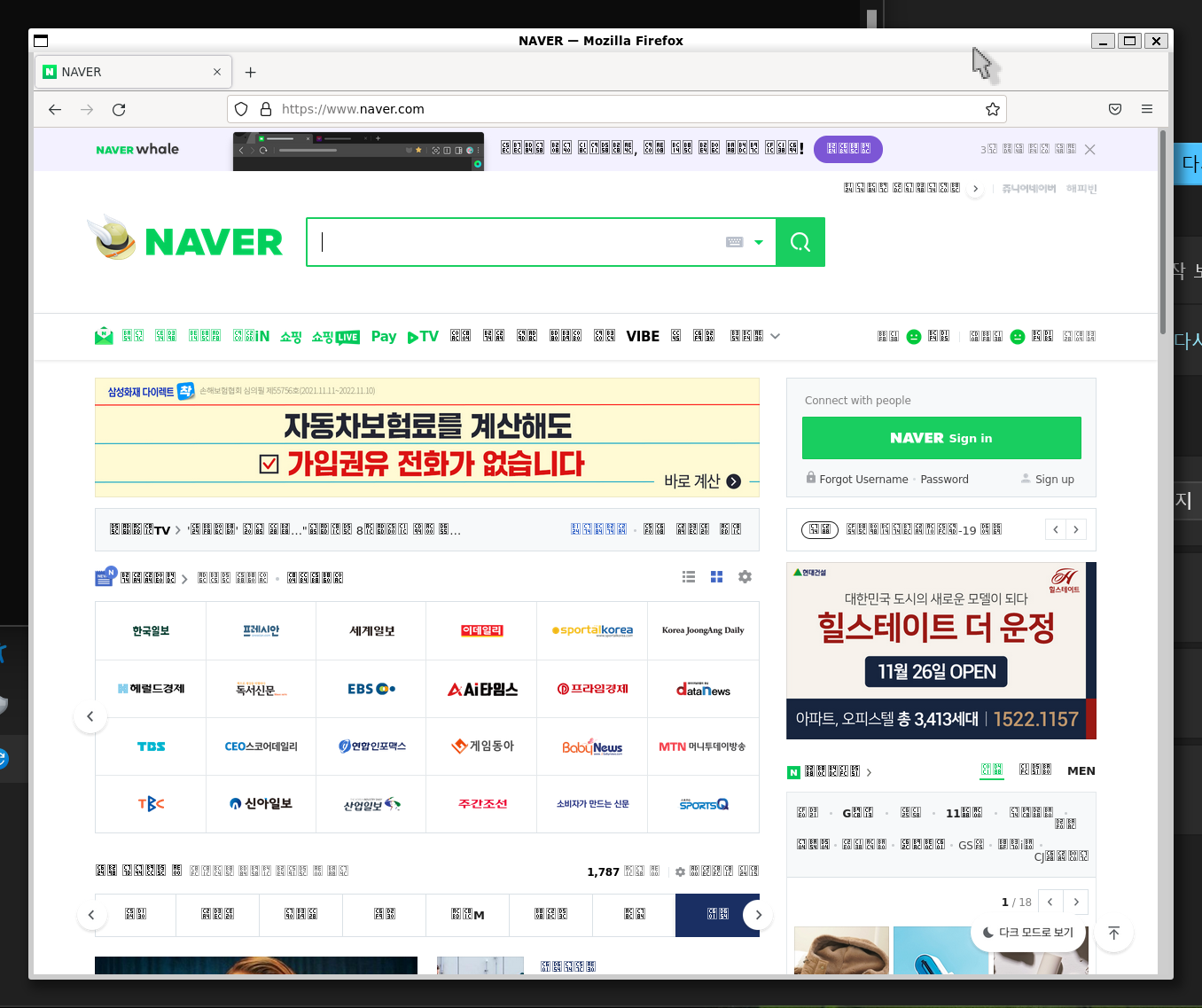Viewport: 1202px width, 1008px height.
Task: Expand the search autocomplete dropdown arrow
Action: 759,242
